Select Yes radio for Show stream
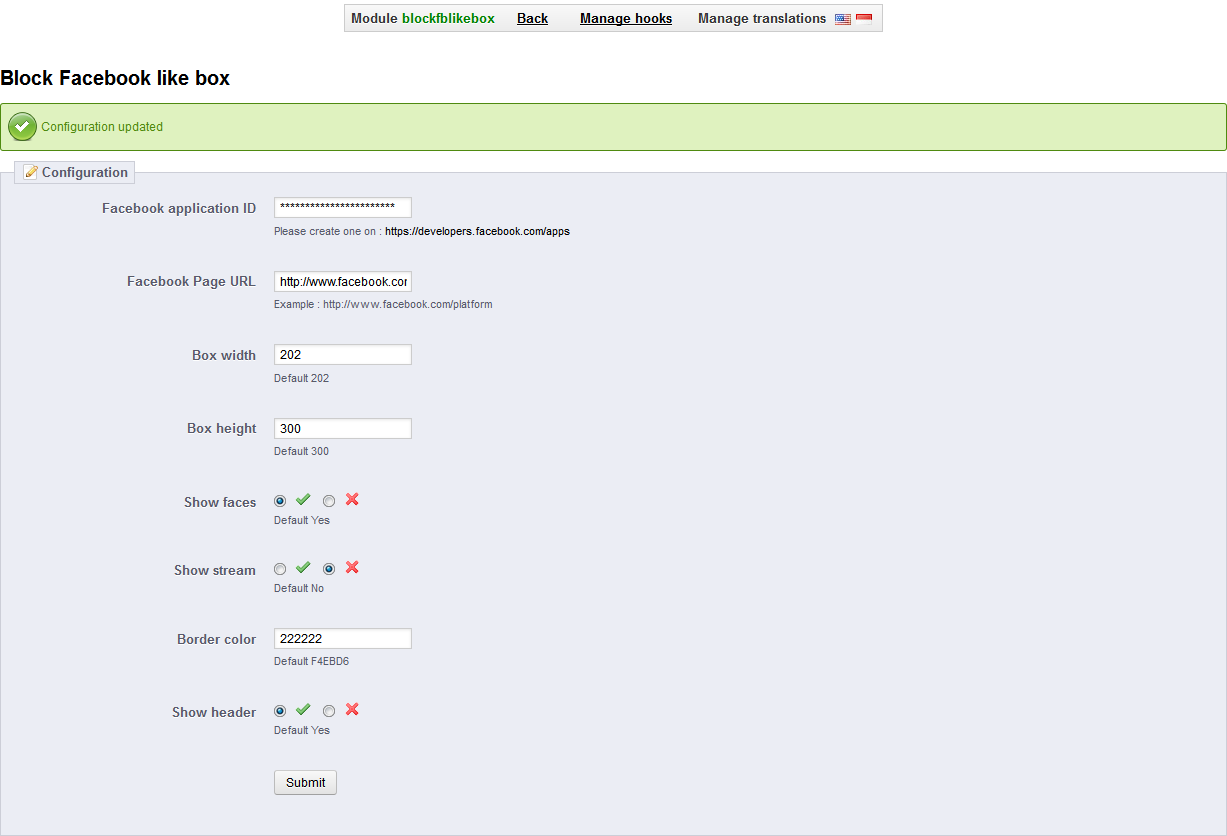Screen dimensions: 1227x836 (x=280, y=569)
